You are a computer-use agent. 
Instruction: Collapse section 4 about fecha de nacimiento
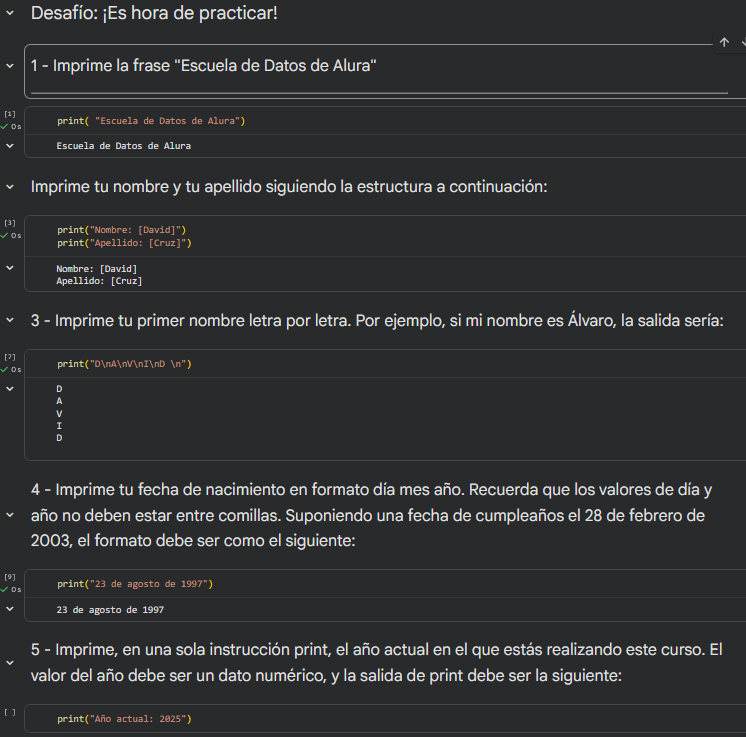coord(10,516)
